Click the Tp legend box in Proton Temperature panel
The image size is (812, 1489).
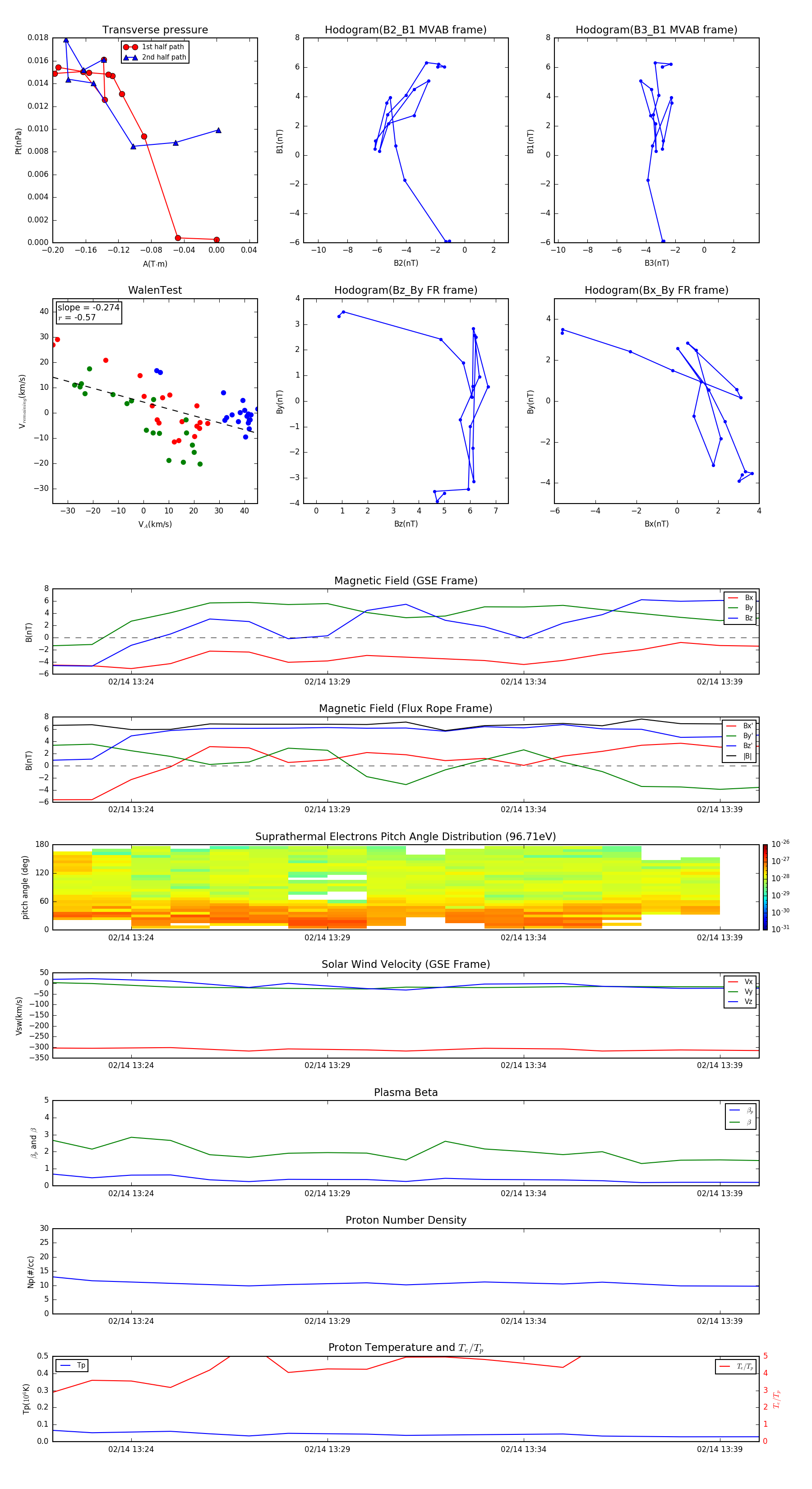tap(72, 1365)
